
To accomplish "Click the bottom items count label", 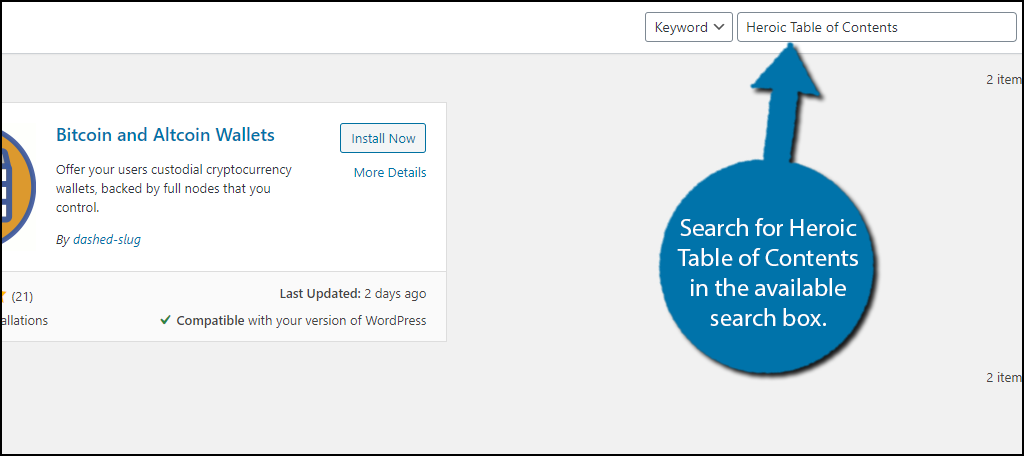I will (x=1004, y=377).
